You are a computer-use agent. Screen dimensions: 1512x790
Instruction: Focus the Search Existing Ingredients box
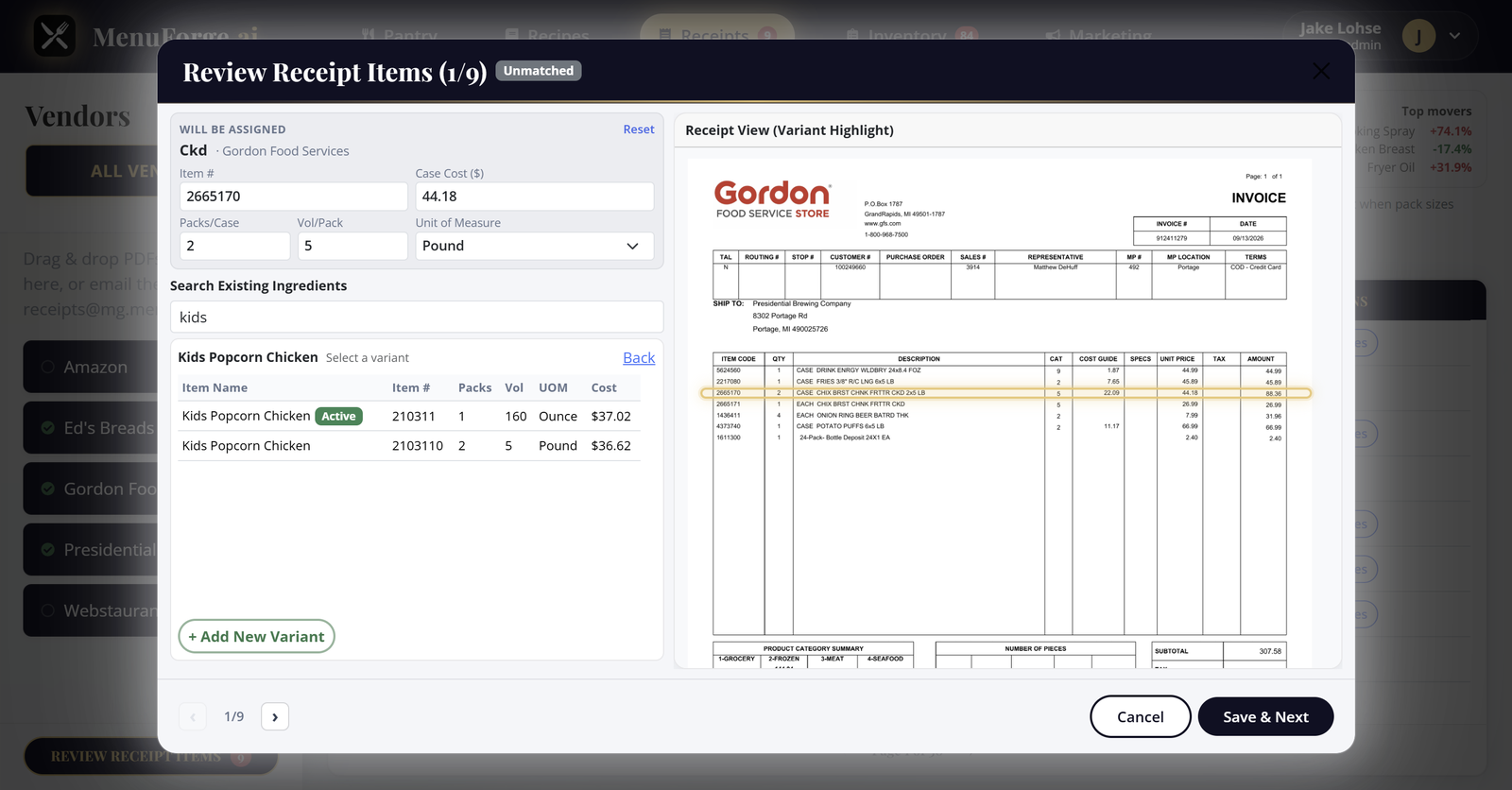pyautogui.click(x=417, y=318)
